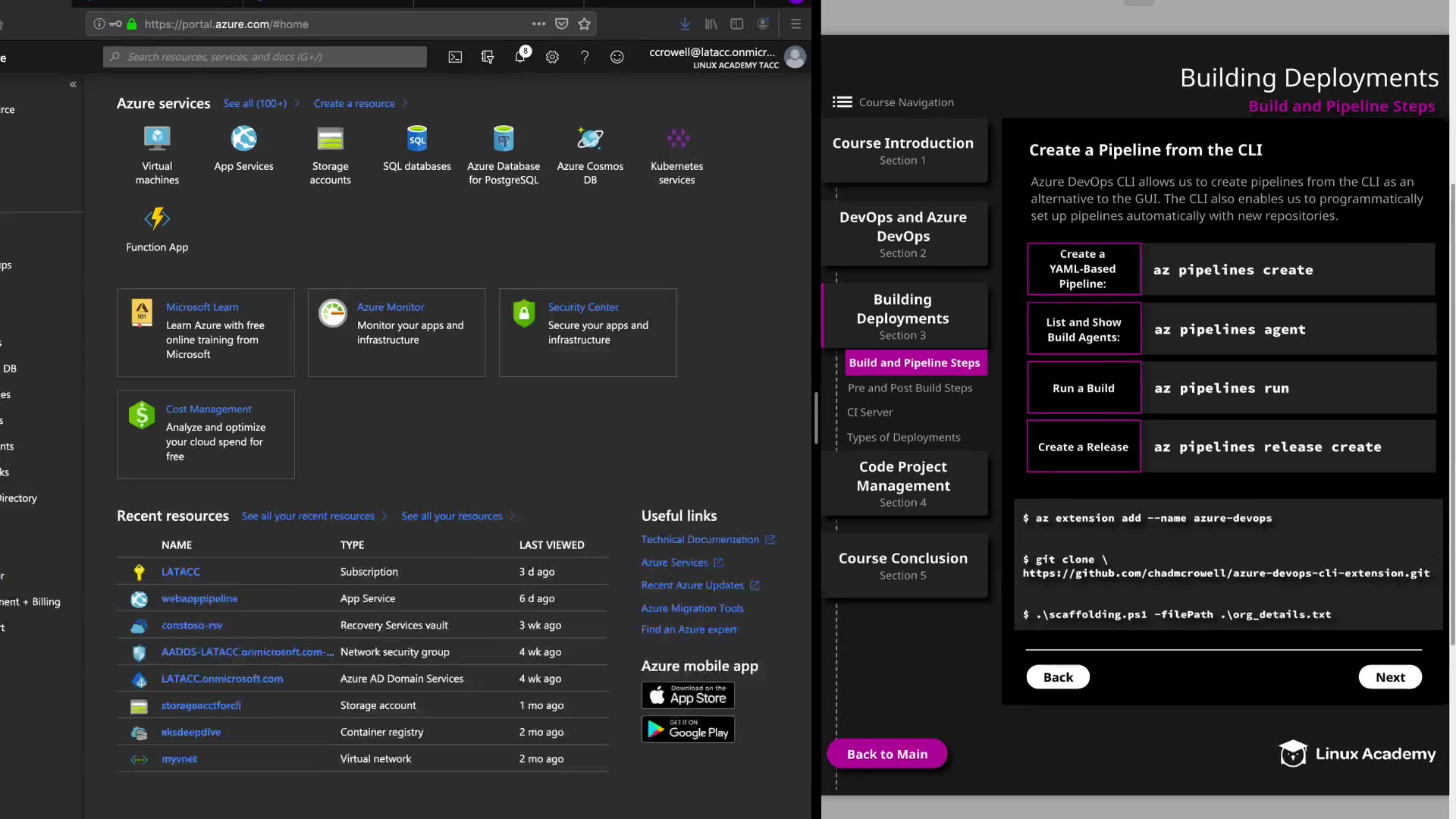Open the directory and subscription filter icon
Screen dimensions: 1456x819
tap(488, 57)
